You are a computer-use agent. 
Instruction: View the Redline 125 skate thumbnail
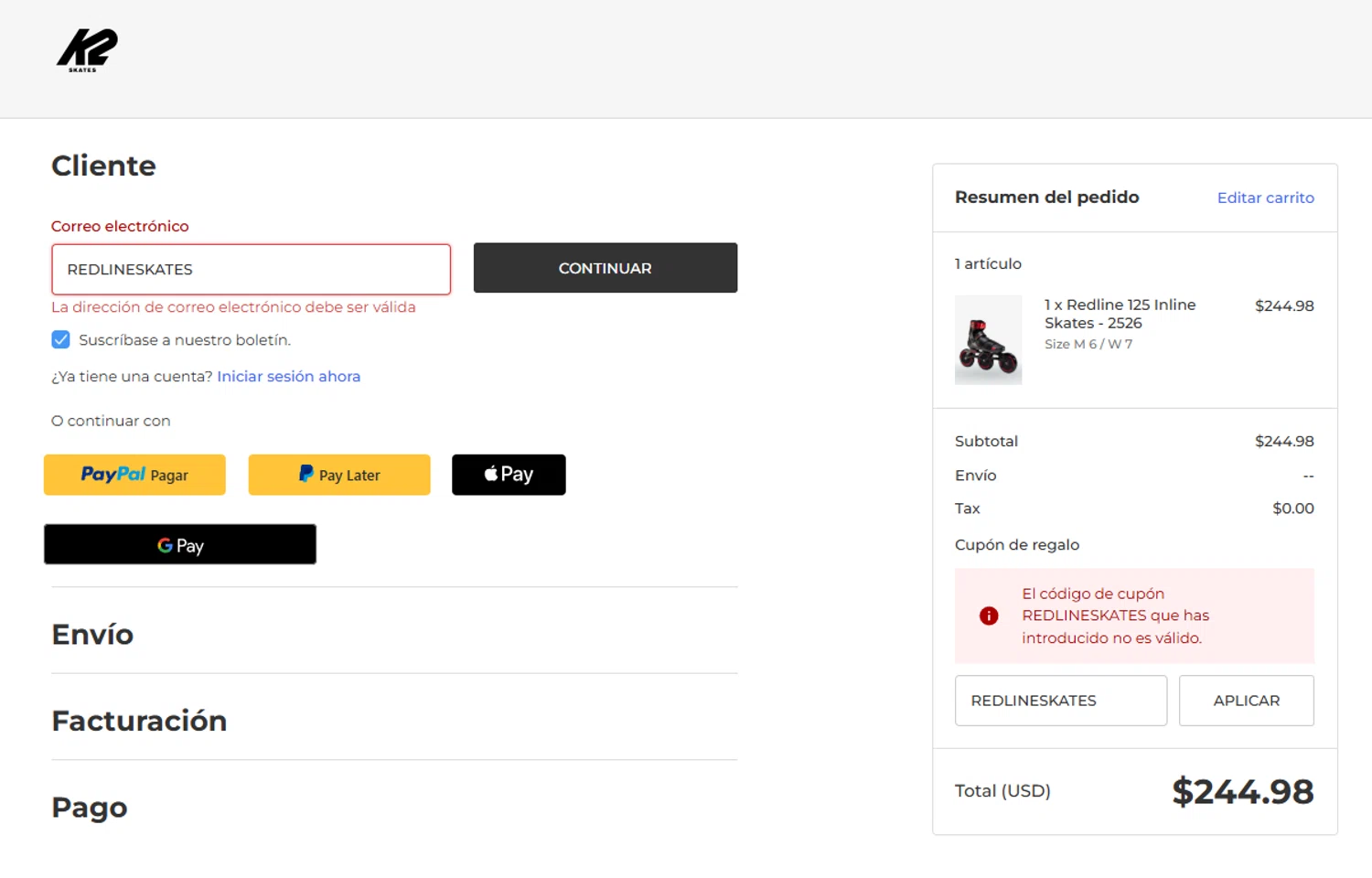[988, 339]
